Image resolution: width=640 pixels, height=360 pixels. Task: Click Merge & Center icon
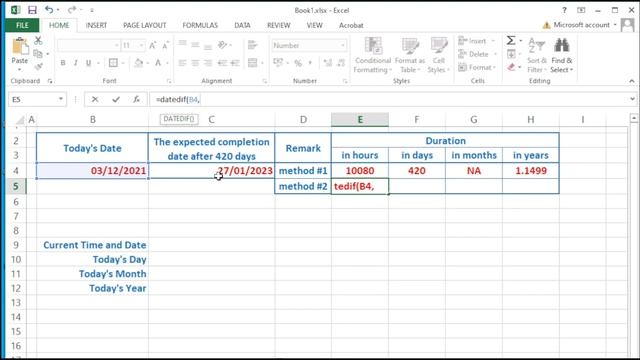pos(253,63)
